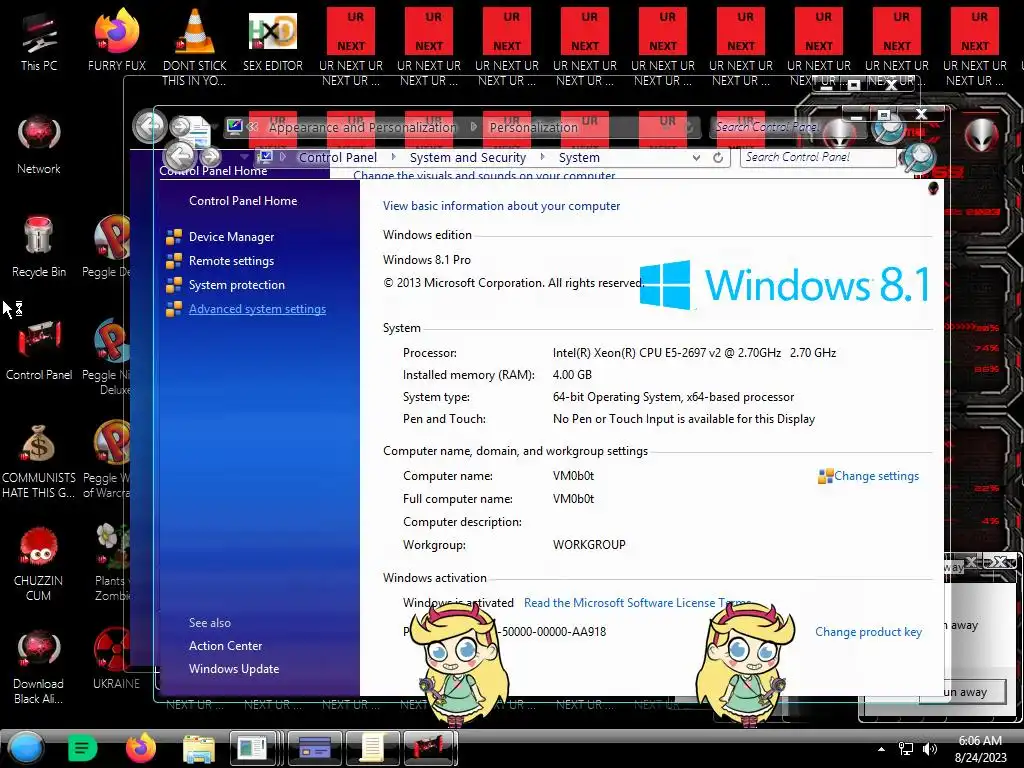The image size is (1024, 768).
Task: Show hidden tray icons arrow
Action: pyautogui.click(x=882, y=749)
